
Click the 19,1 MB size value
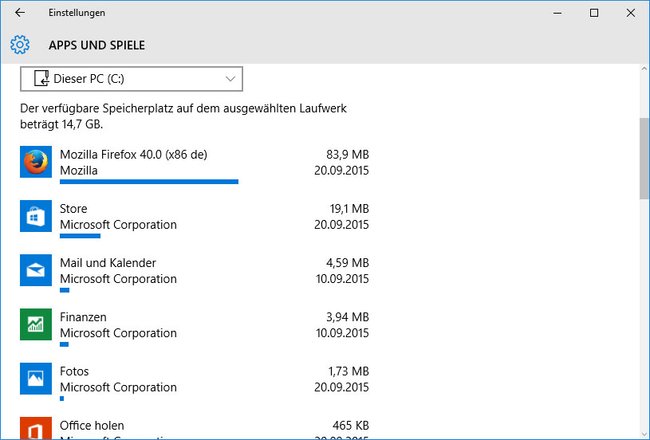coord(349,209)
